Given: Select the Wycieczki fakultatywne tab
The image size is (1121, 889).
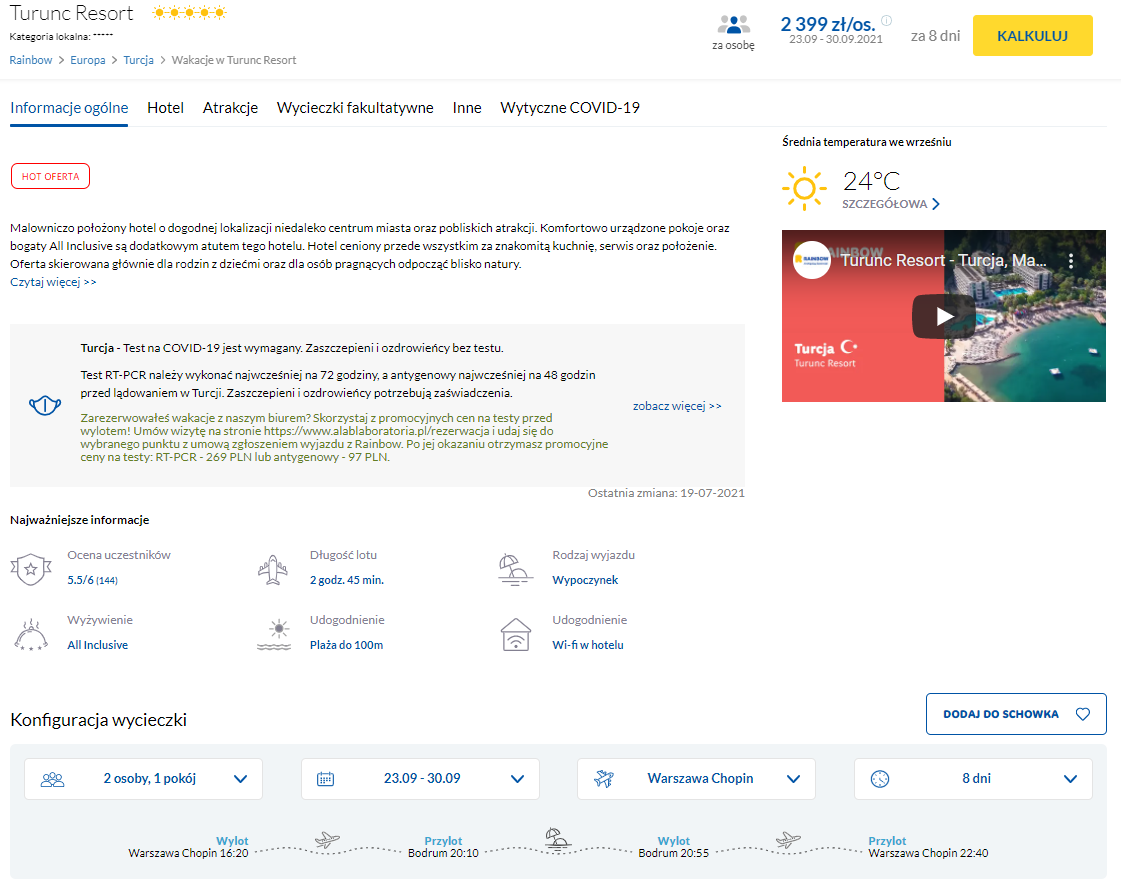Looking at the screenshot, I should (355, 108).
